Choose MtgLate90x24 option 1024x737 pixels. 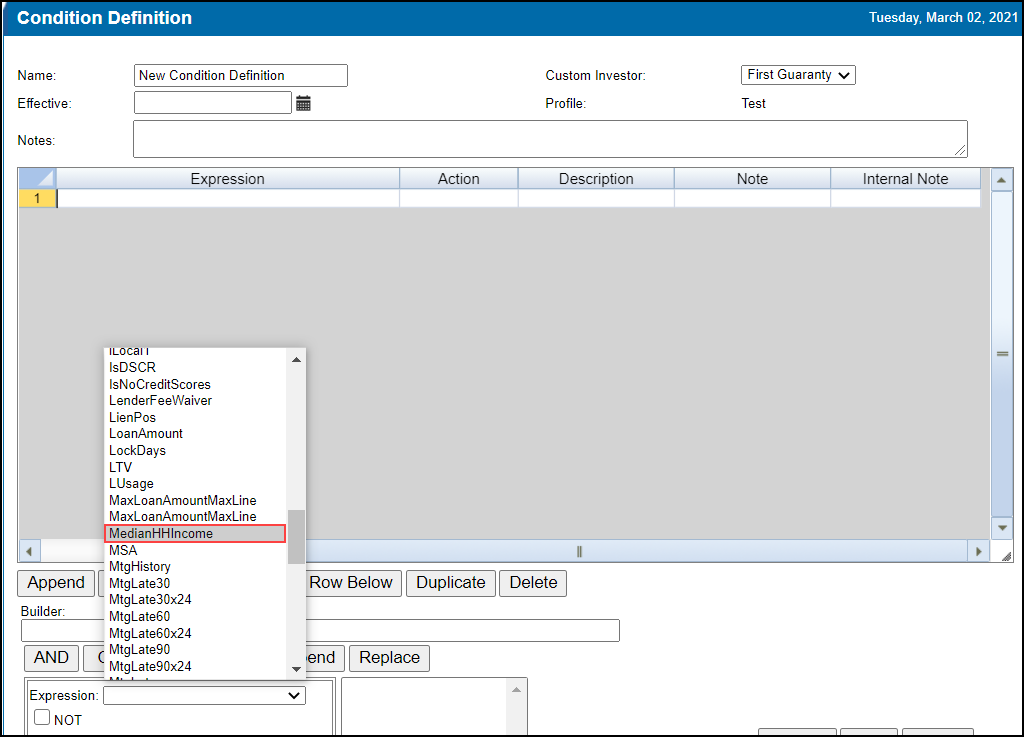195,666
